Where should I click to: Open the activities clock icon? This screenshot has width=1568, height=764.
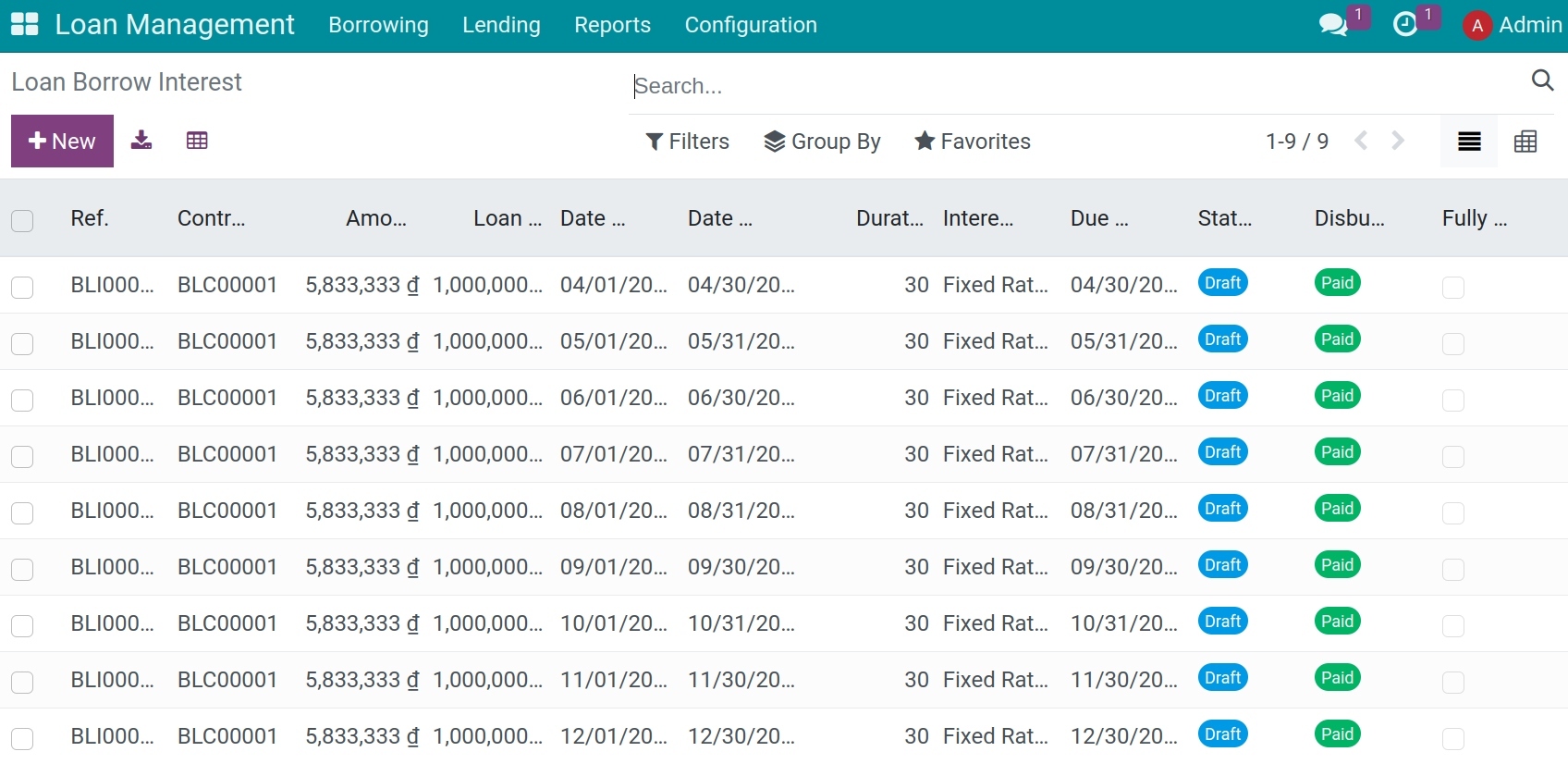tap(1405, 25)
